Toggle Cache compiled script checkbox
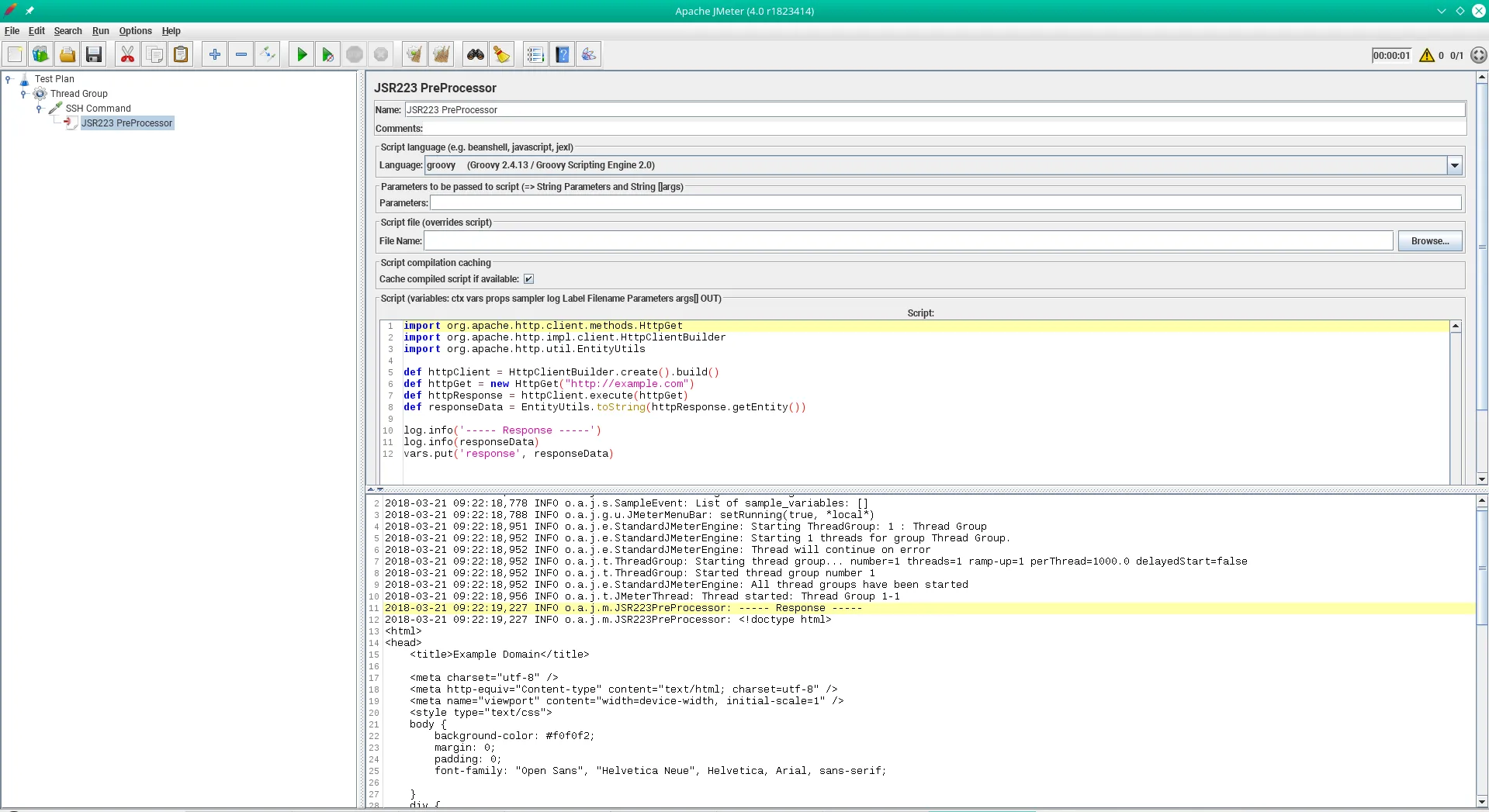The height and width of the screenshot is (812, 1489). pos(528,279)
